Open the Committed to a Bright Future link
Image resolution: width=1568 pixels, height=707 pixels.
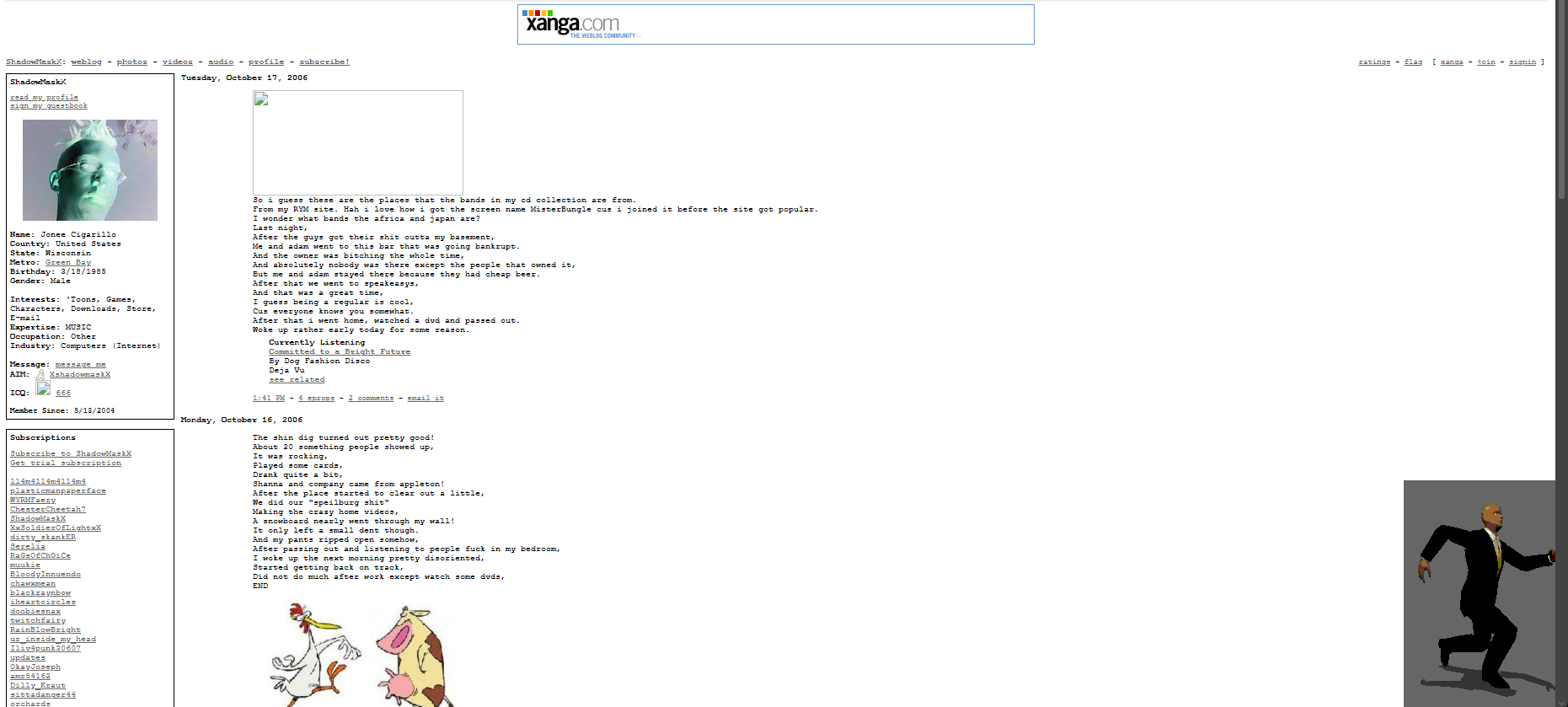340,352
